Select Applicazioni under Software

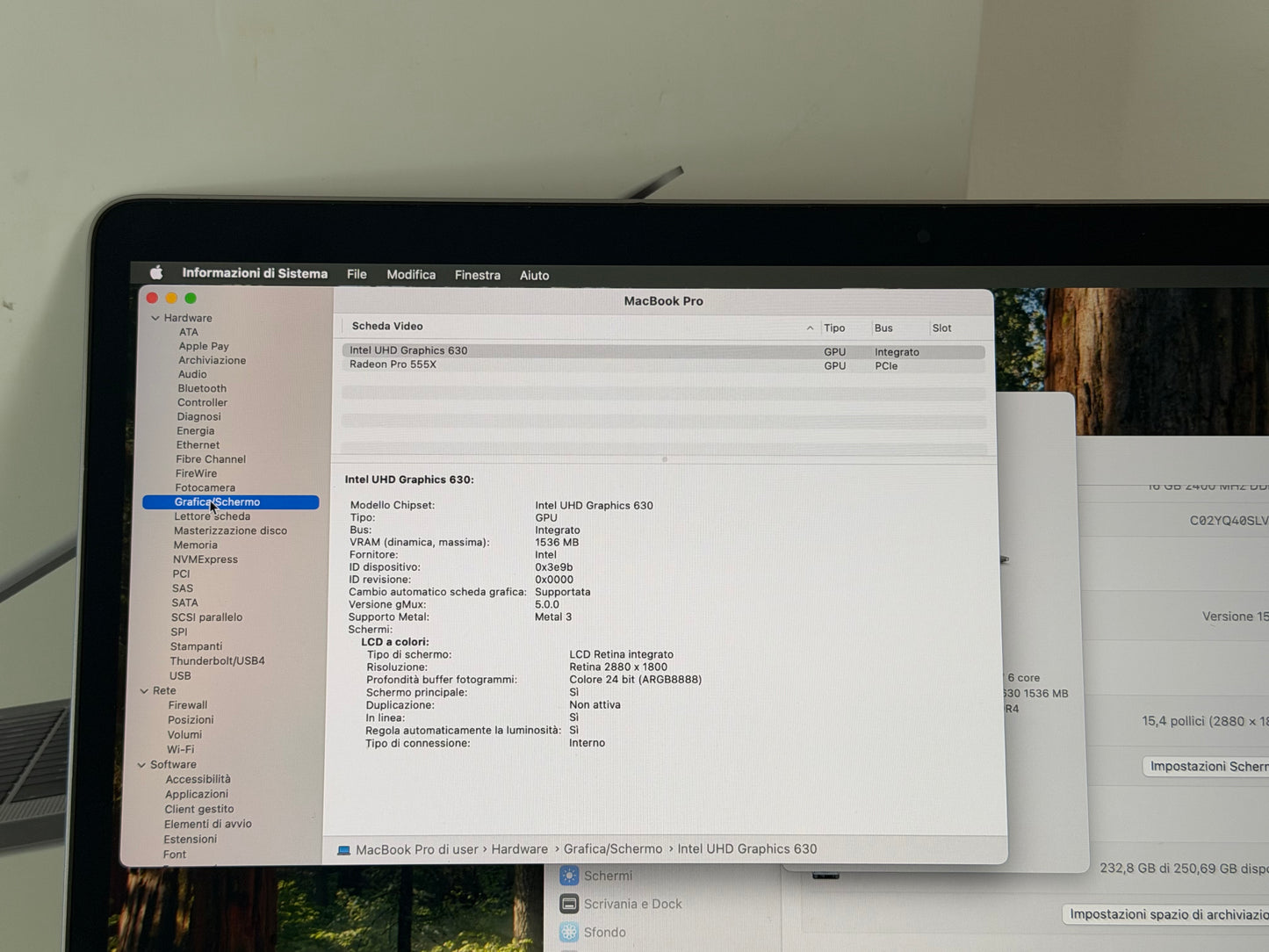click(196, 795)
